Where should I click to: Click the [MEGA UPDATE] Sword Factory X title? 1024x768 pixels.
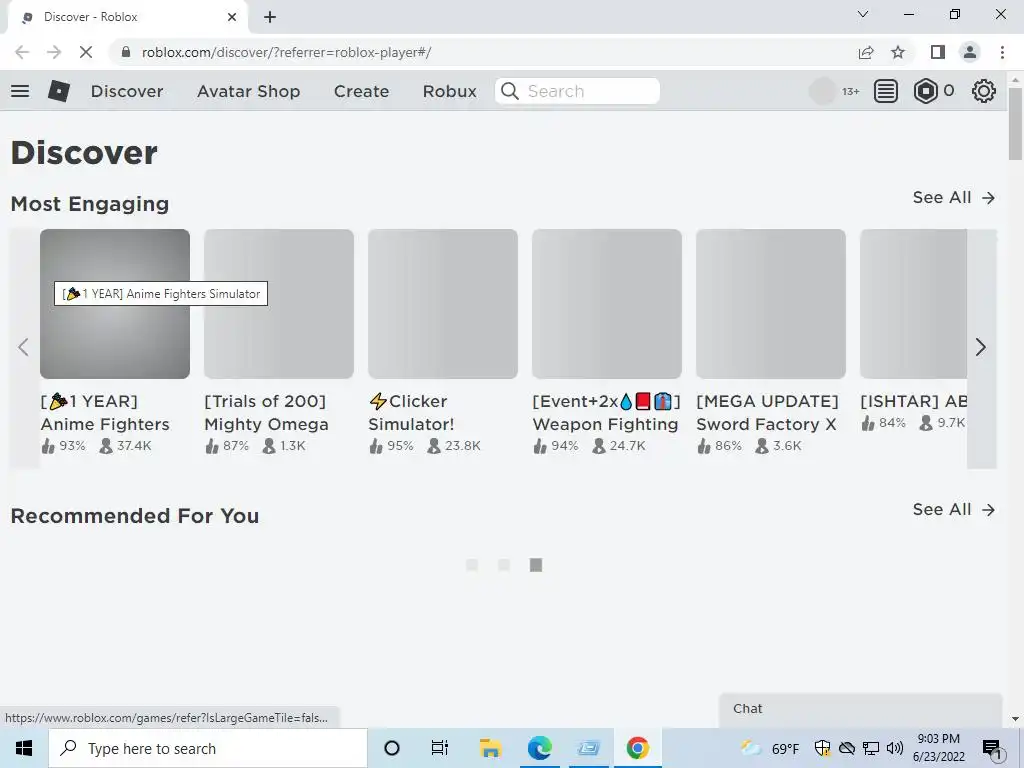(x=767, y=413)
